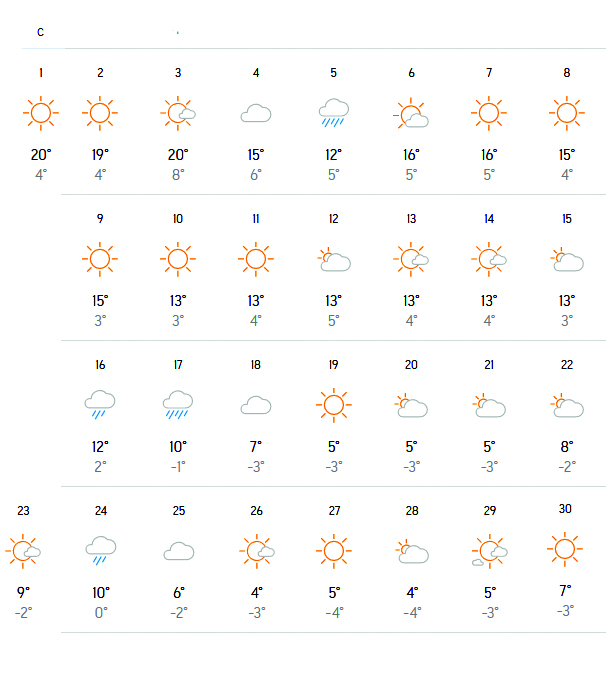
Task: Click the -1° low temperature on day 17
Action: coord(178,466)
